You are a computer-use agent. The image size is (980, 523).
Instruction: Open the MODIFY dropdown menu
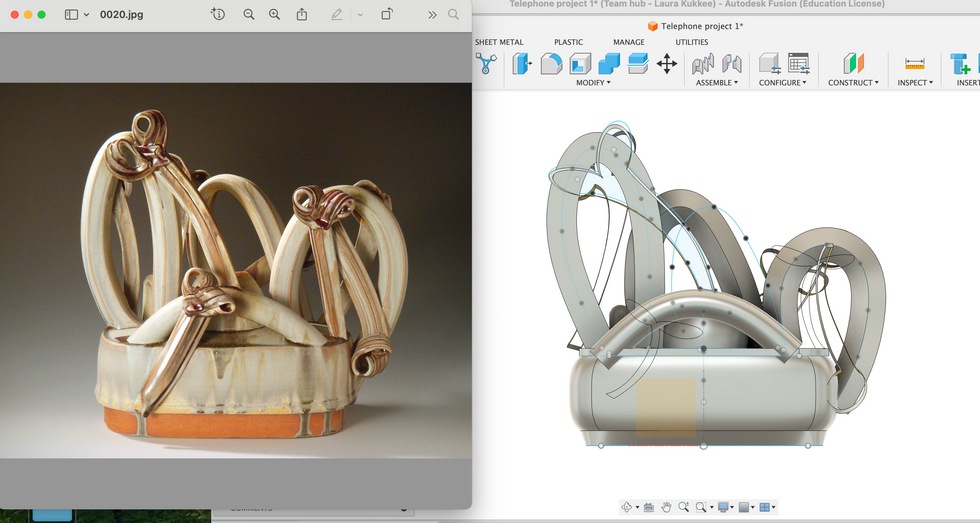593,82
